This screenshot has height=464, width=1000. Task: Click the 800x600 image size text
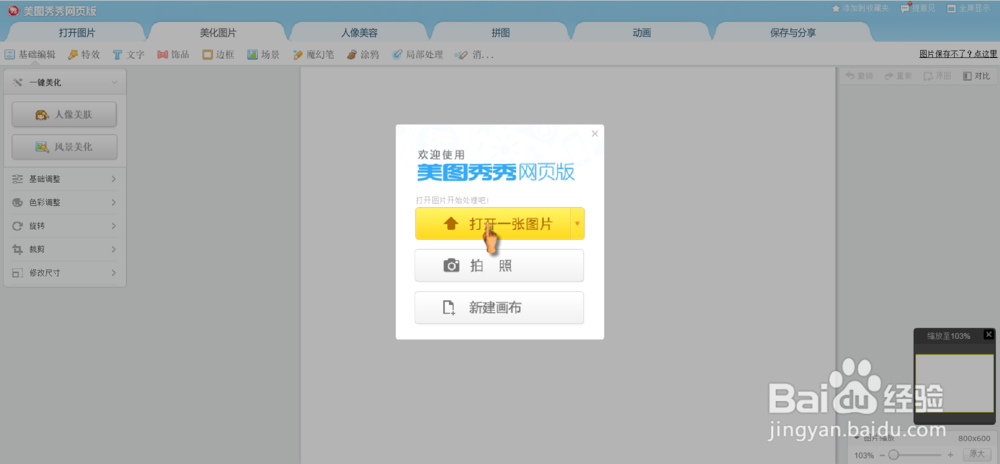[x=974, y=439]
